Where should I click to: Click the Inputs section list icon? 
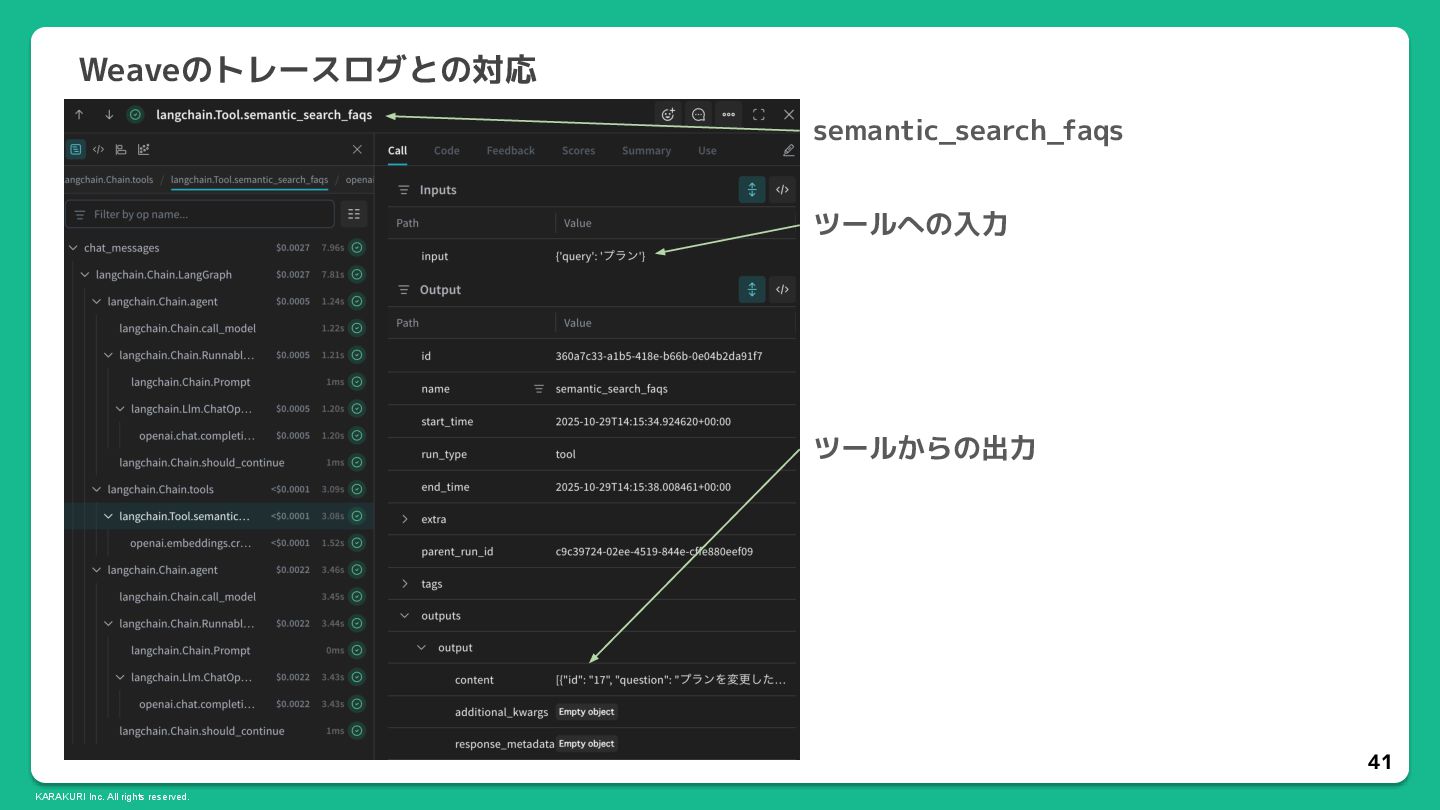click(404, 190)
